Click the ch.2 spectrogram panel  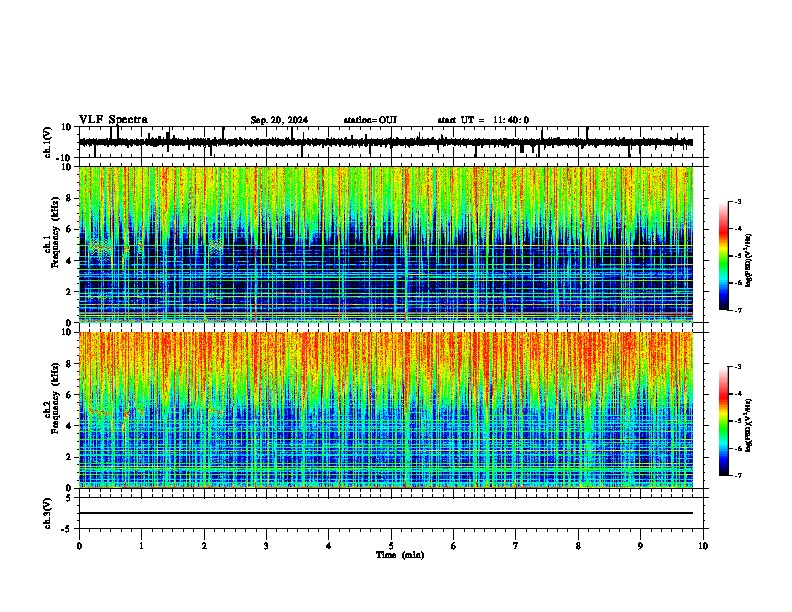pyautogui.click(x=386, y=410)
